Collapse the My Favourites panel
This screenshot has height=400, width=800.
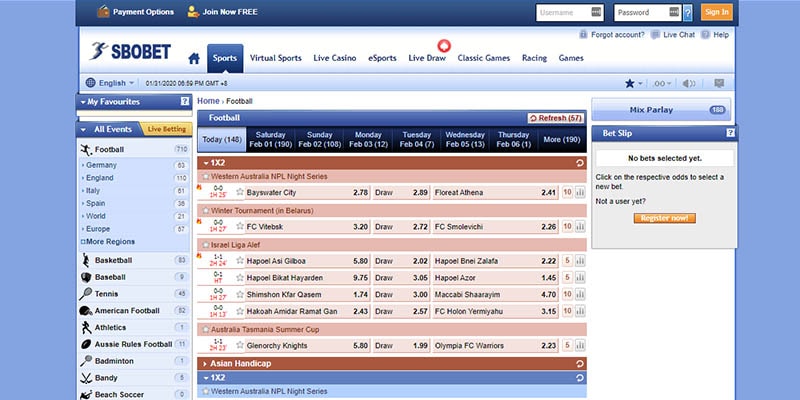[83, 102]
